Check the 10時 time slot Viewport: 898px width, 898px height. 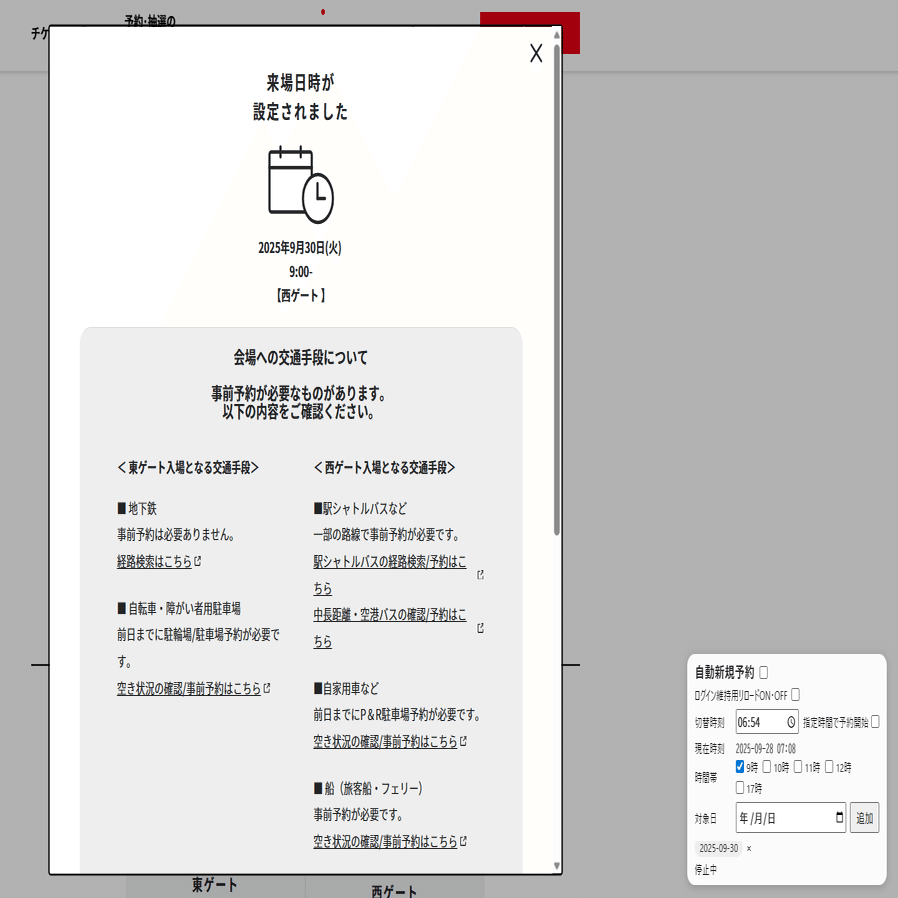tap(767, 767)
